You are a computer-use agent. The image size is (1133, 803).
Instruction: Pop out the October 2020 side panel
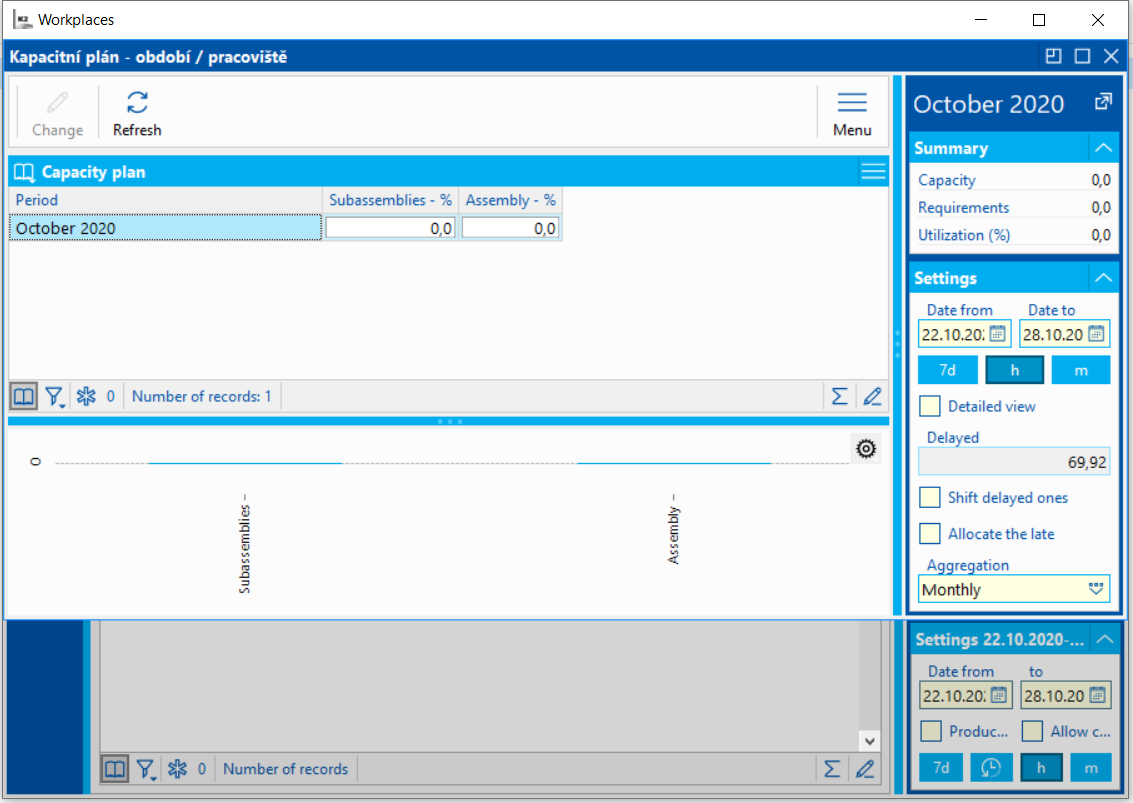[x=1103, y=102]
